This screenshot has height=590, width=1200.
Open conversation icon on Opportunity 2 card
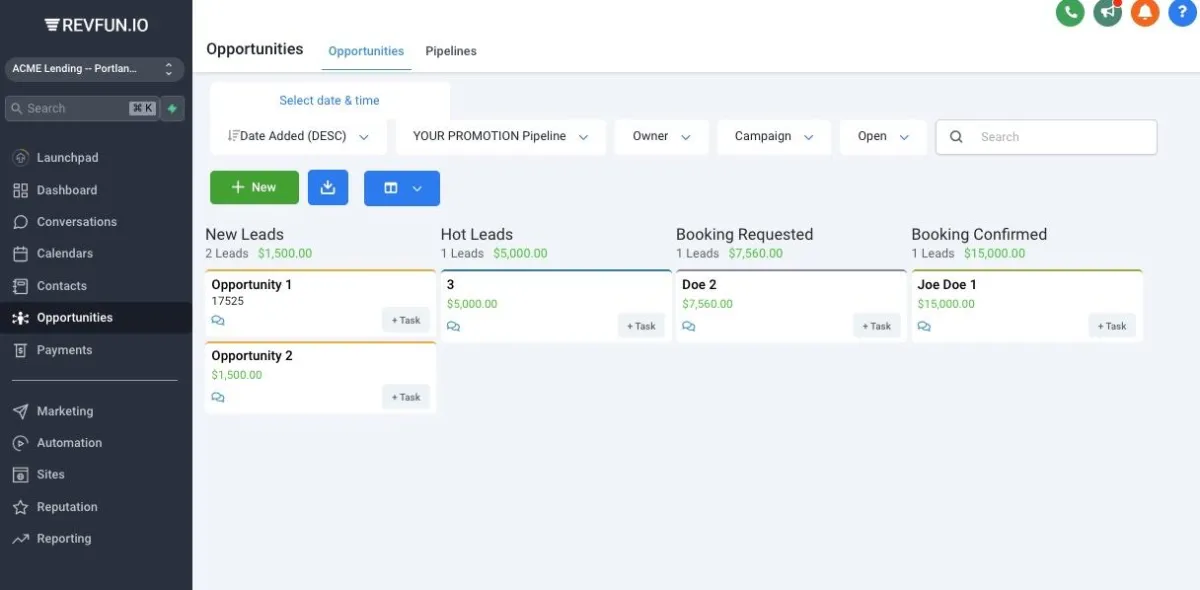[x=218, y=397]
